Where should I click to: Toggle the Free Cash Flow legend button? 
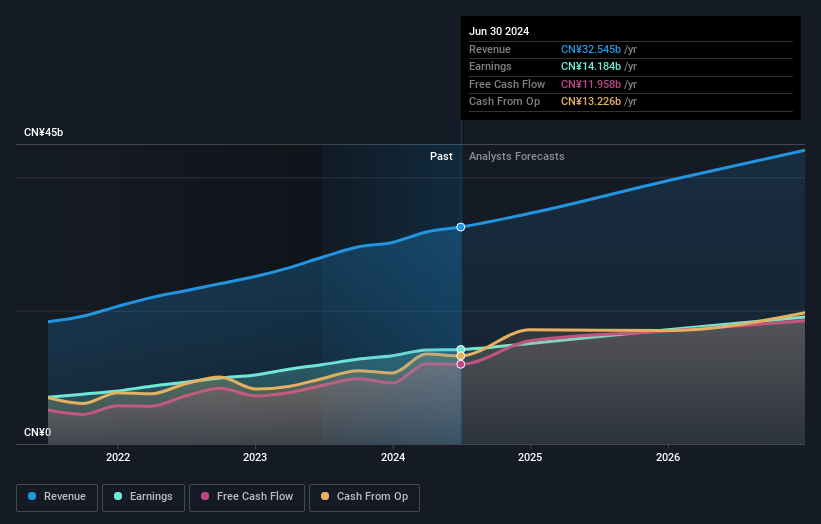click(247, 497)
